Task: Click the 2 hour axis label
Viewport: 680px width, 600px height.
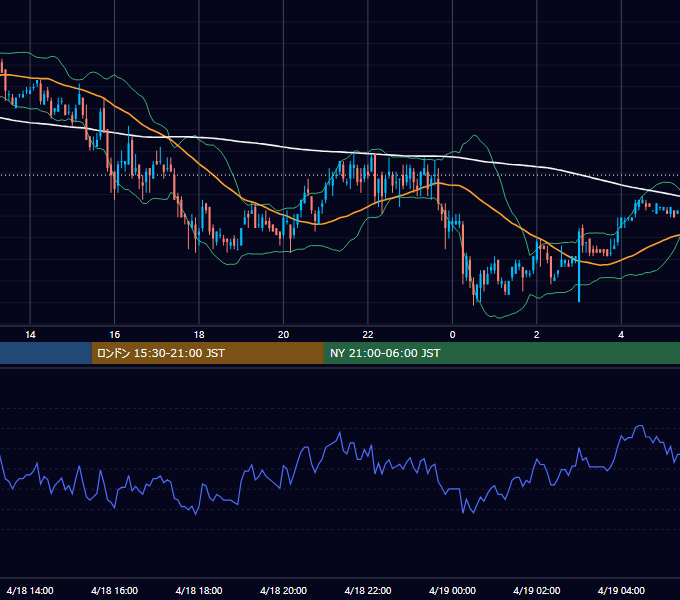Action: click(x=536, y=335)
